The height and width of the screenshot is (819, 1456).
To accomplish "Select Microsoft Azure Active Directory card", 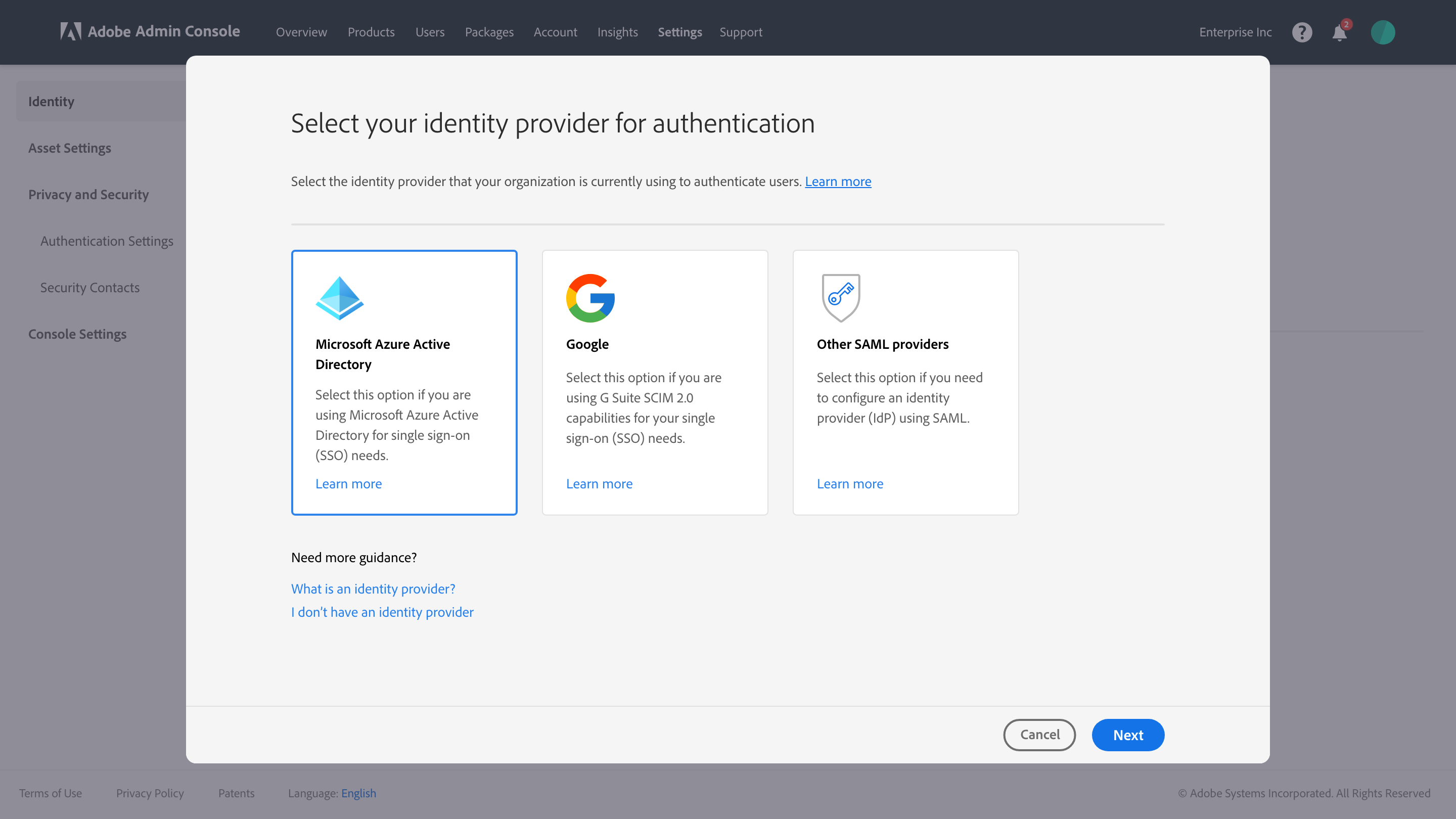I will tap(404, 383).
